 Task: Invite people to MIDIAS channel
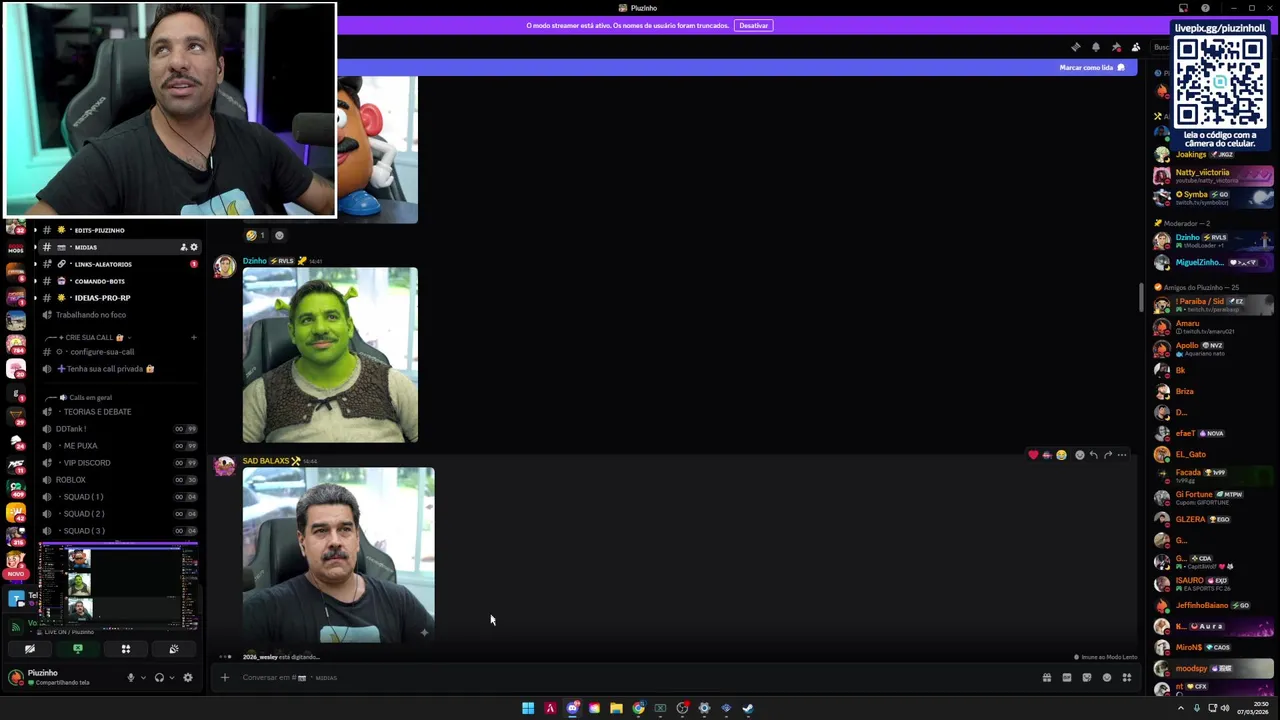(x=184, y=247)
